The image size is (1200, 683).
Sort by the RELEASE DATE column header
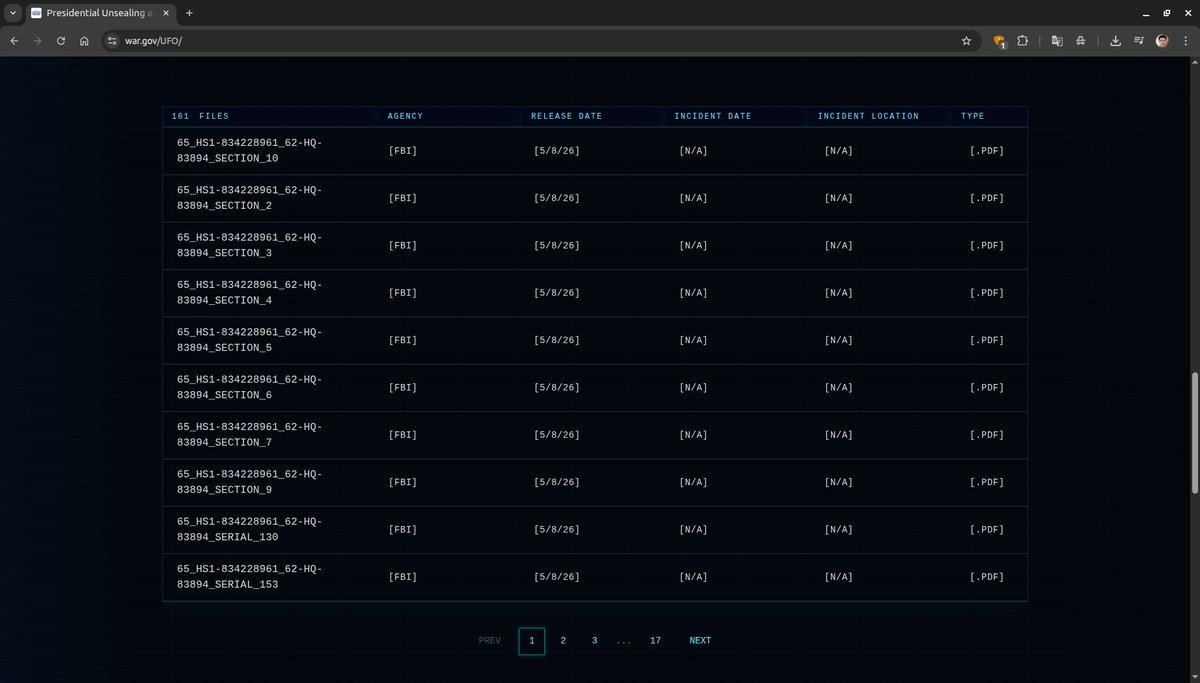[x=566, y=116]
